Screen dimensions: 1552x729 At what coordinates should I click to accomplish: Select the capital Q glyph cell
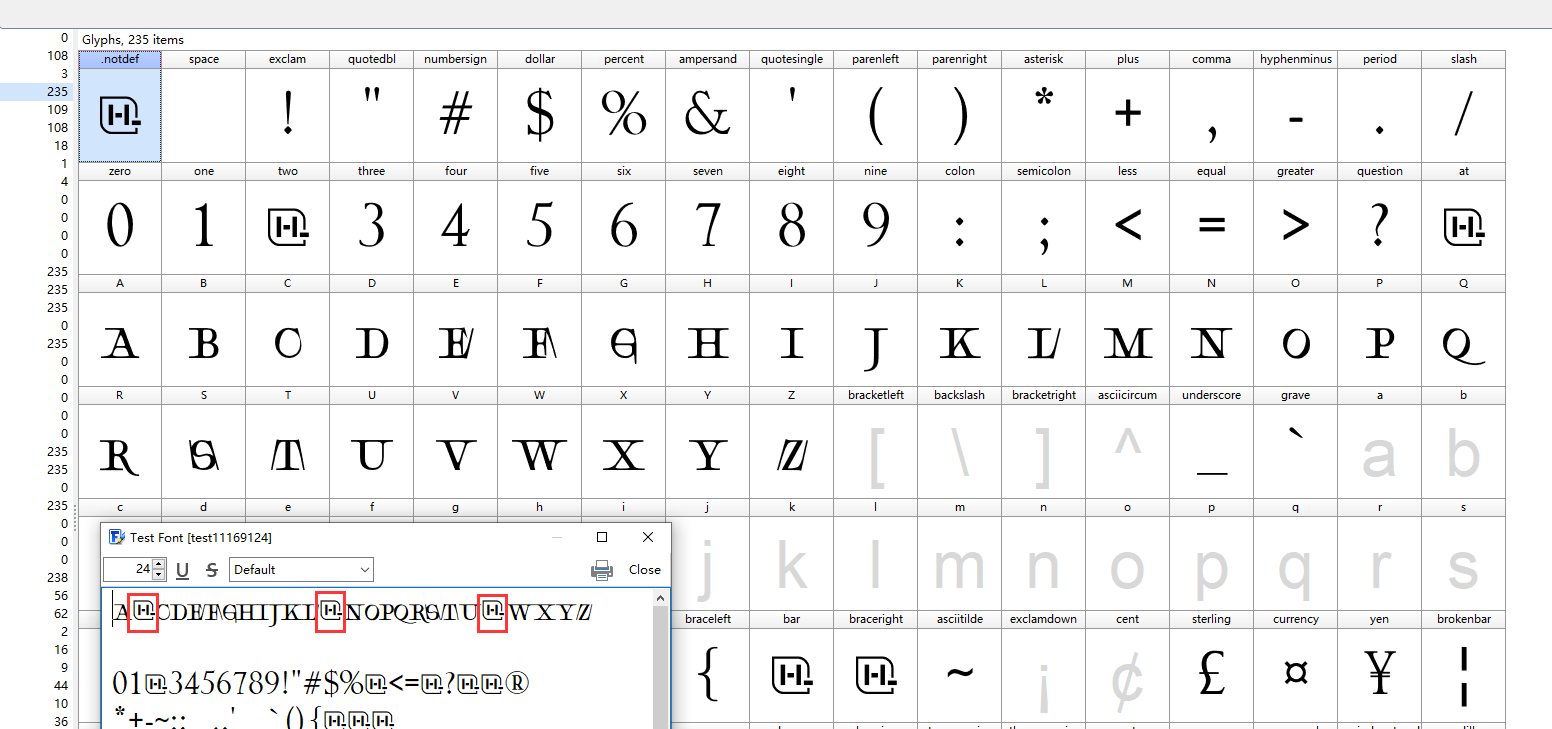[x=1464, y=331]
